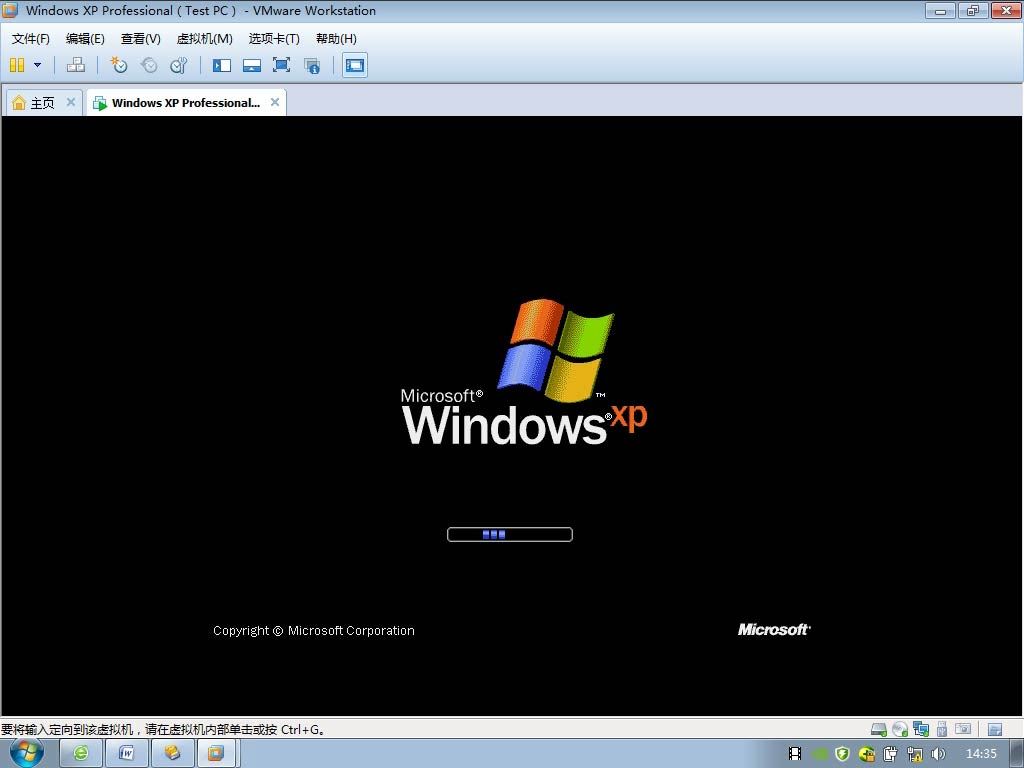Click the VMware title bar app icon

point(10,10)
